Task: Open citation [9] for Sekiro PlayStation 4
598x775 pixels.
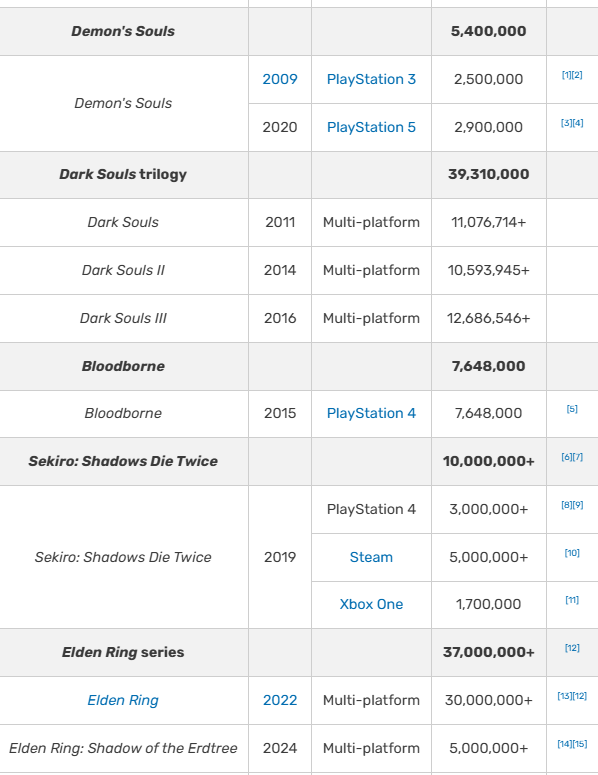Action: tap(578, 505)
